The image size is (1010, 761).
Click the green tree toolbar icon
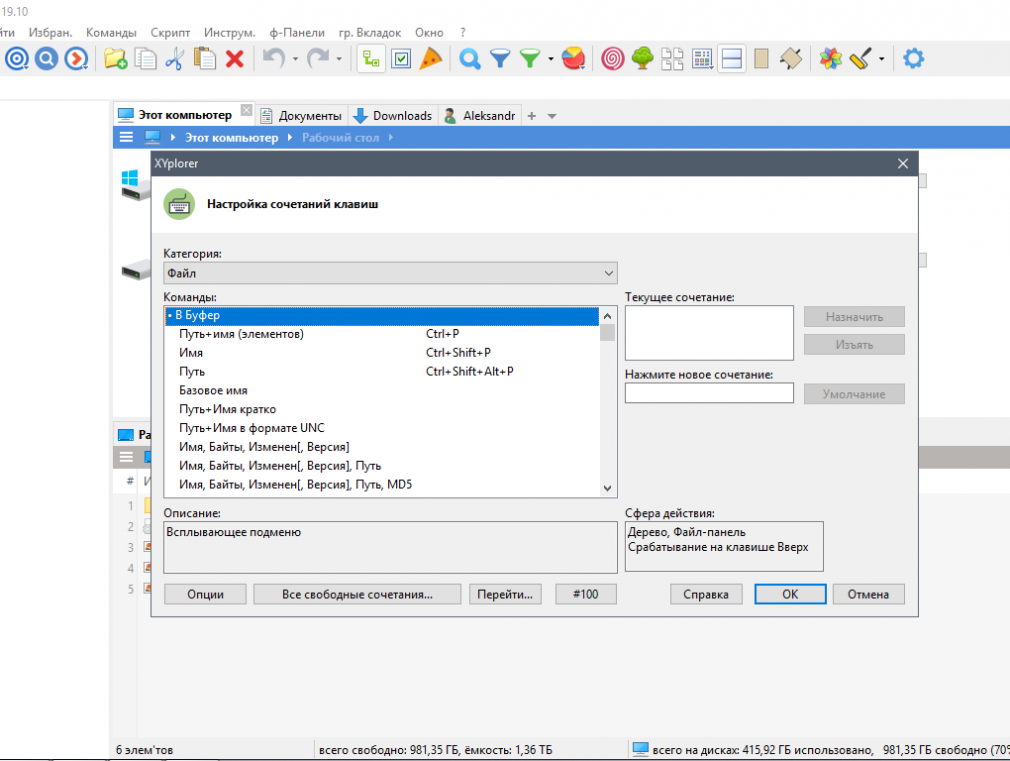tap(642, 59)
